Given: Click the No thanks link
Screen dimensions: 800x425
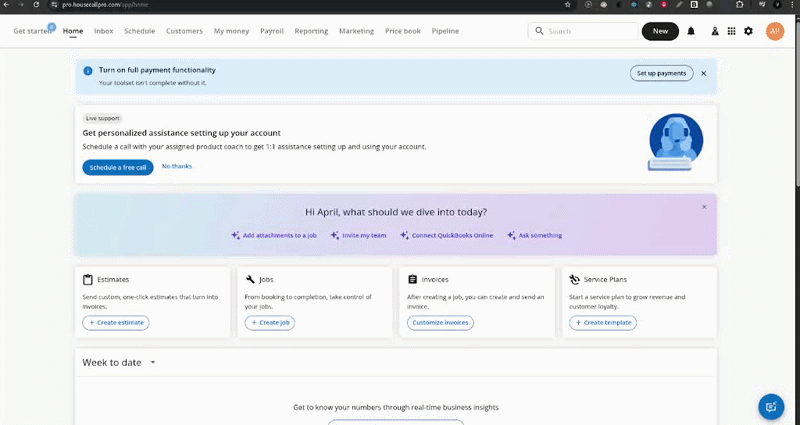Looking at the screenshot, I should pos(177,166).
